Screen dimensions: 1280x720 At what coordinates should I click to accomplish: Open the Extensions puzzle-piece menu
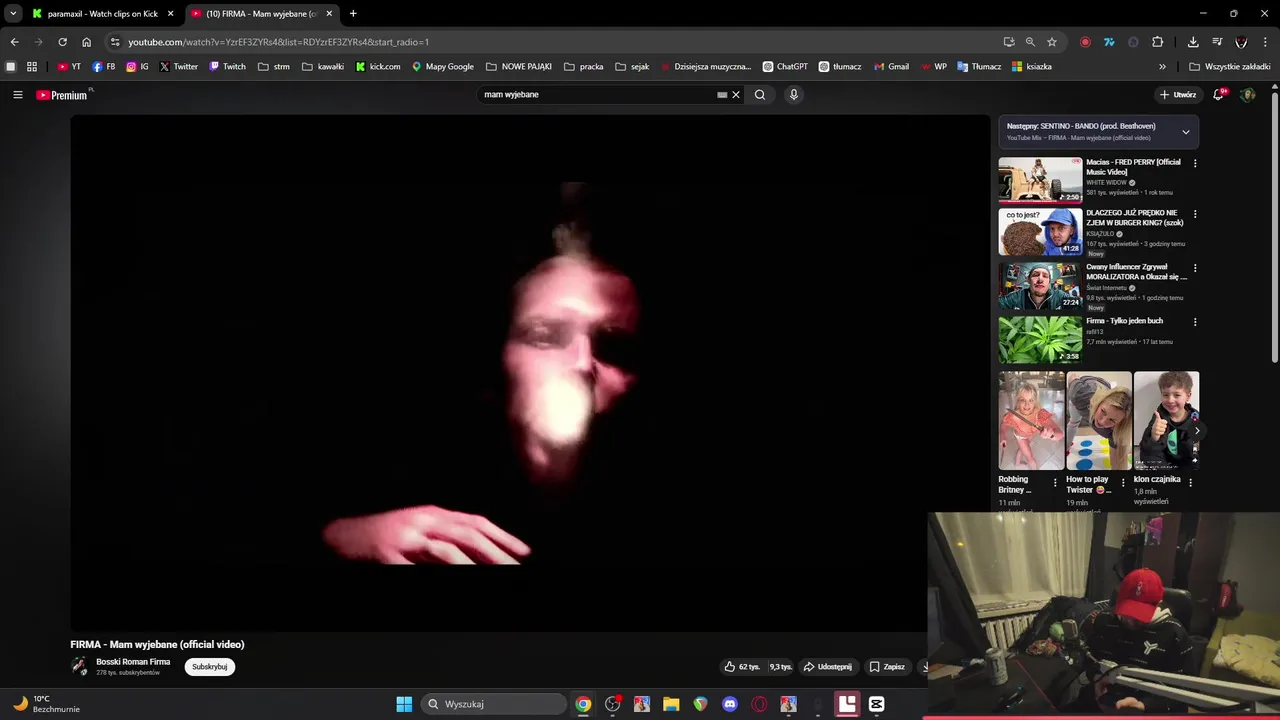[x=1158, y=42]
